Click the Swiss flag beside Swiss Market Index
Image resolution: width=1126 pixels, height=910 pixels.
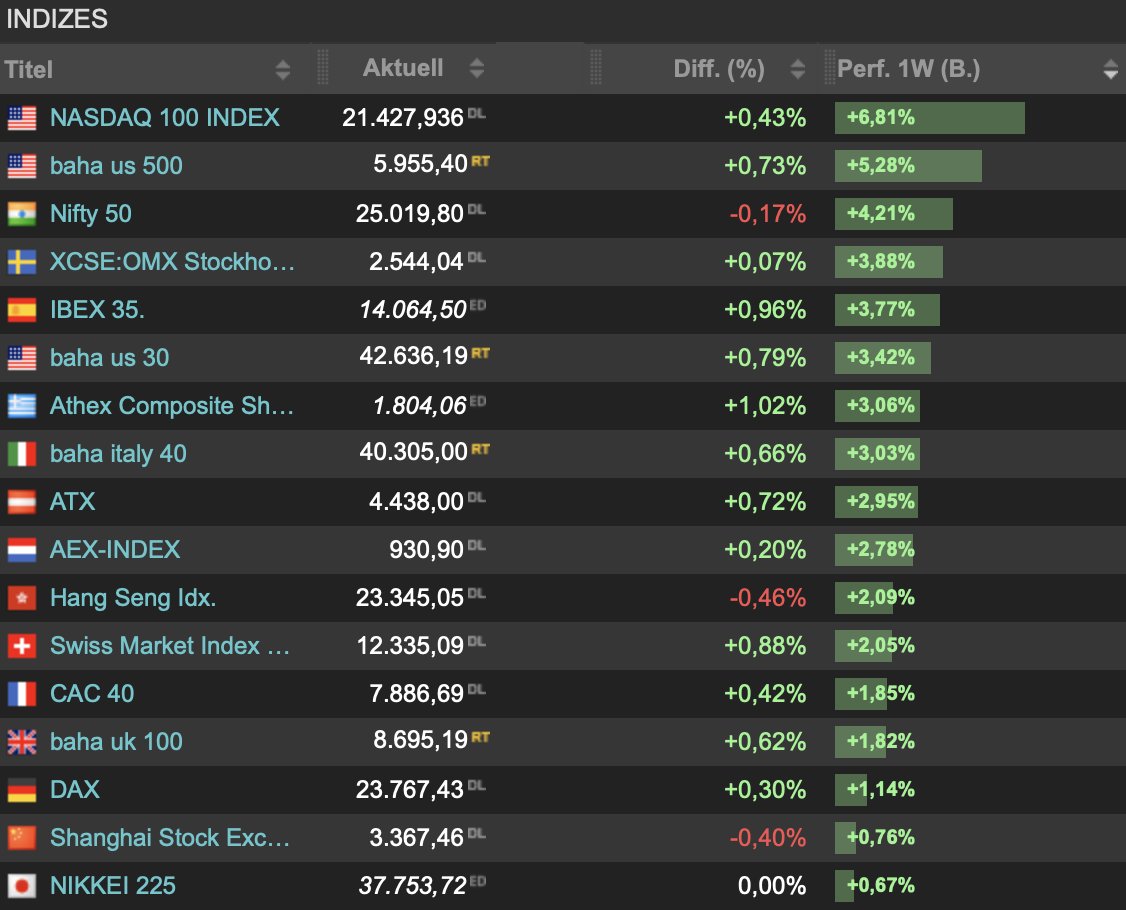coord(22,646)
